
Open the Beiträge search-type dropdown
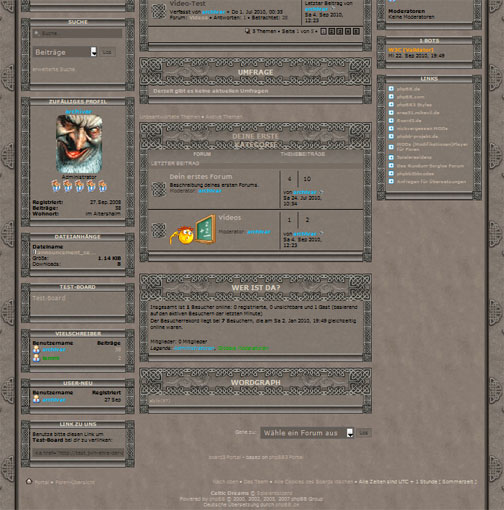[66, 52]
